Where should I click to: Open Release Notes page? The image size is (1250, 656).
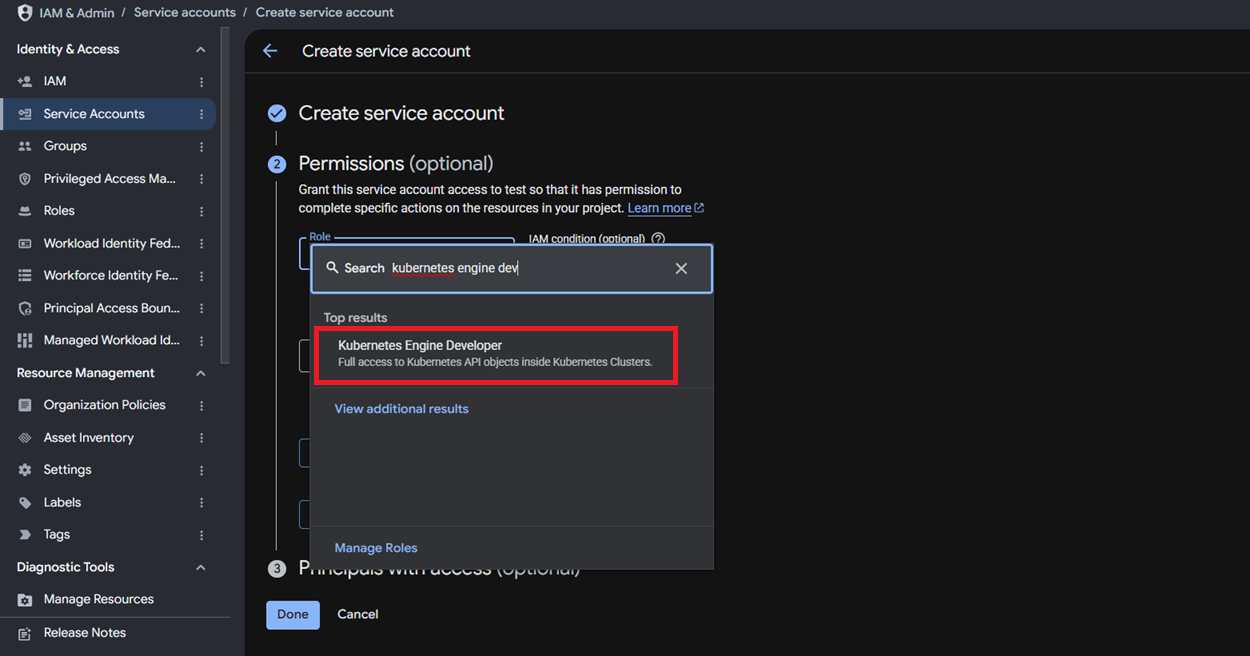pos(85,633)
